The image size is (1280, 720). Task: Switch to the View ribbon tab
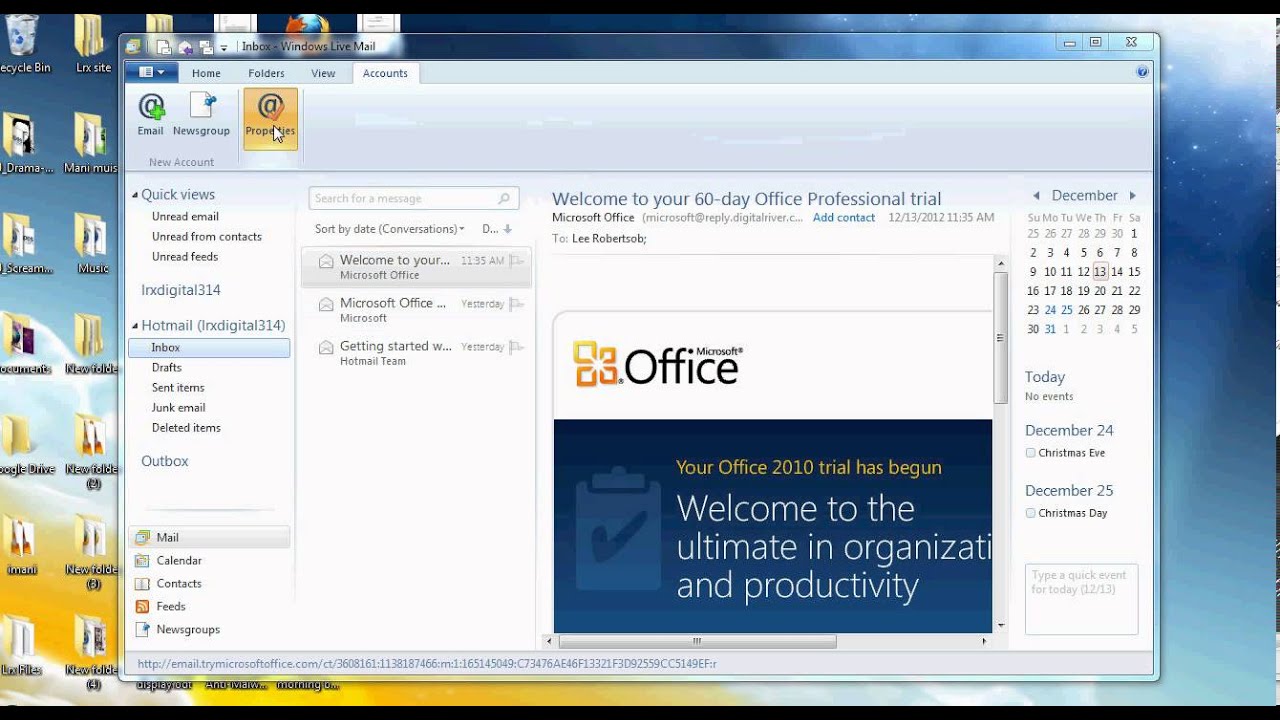(323, 73)
